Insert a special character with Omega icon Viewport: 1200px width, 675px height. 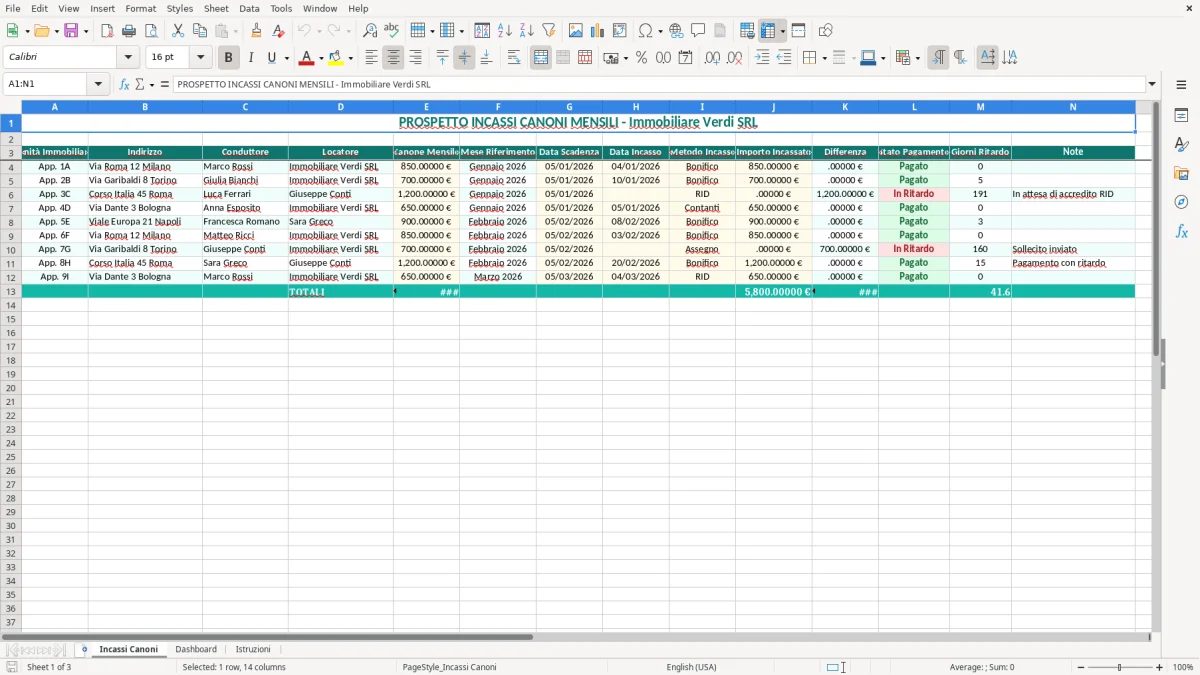tap(645, 31)
